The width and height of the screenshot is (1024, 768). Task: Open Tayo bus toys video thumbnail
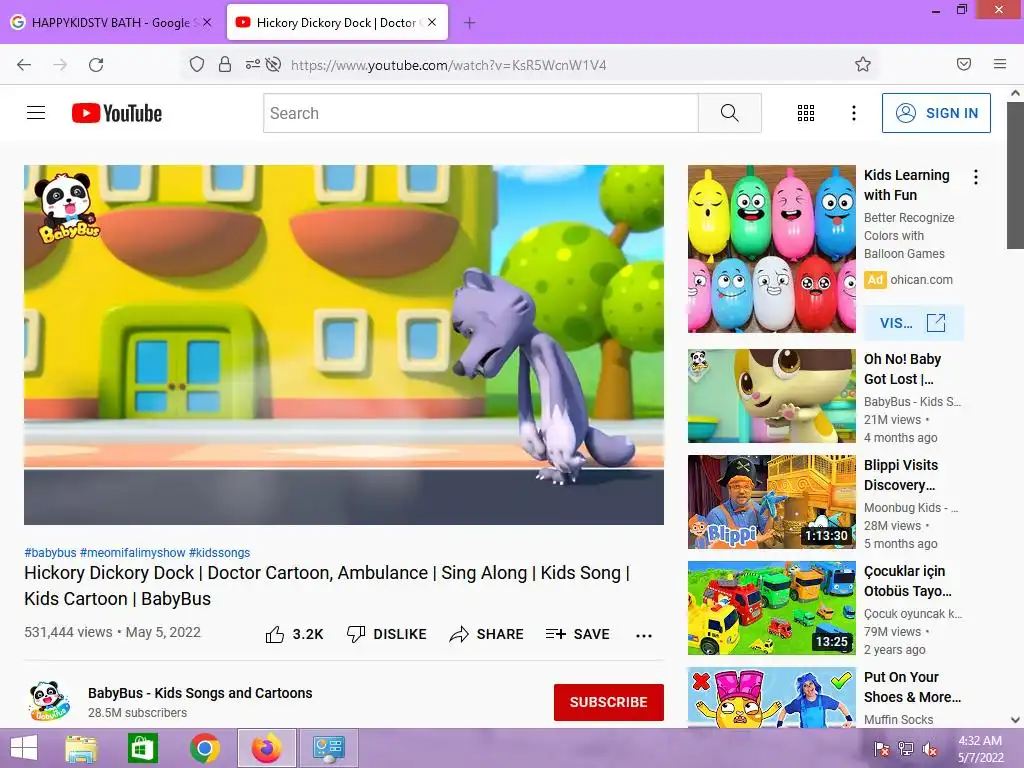771,607
